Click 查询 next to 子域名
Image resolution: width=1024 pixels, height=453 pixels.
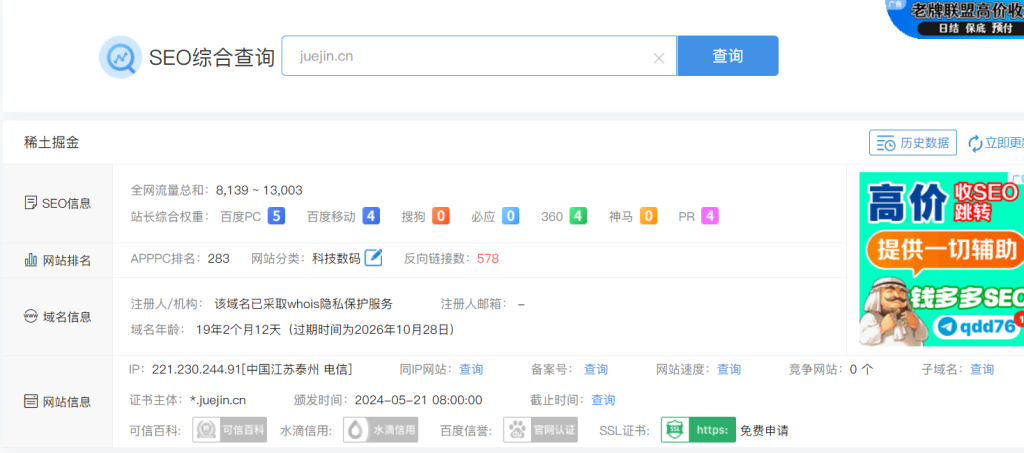[982, 369]
